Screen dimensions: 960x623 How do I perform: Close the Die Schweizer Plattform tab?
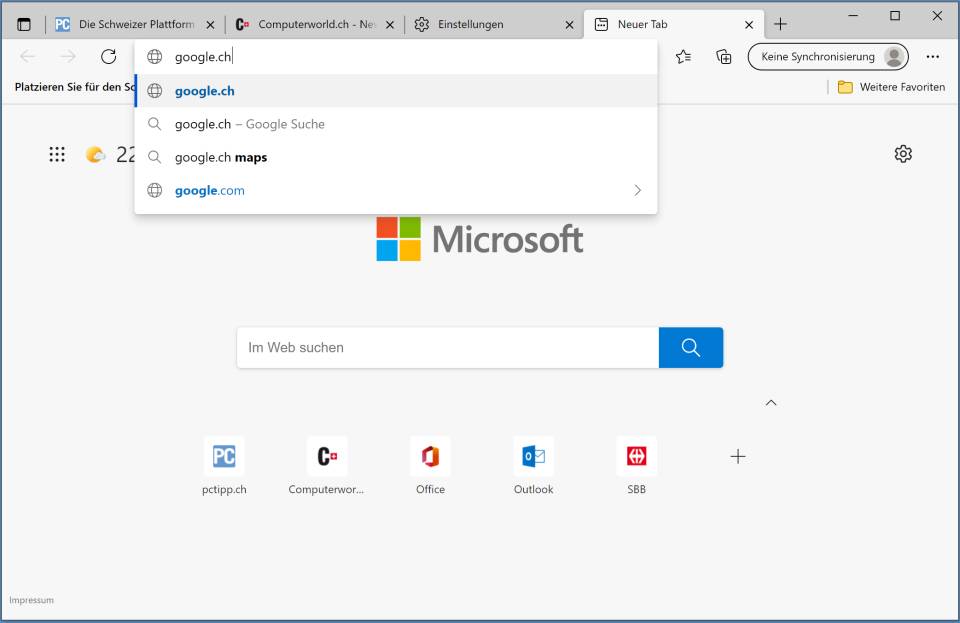(210, 25)
